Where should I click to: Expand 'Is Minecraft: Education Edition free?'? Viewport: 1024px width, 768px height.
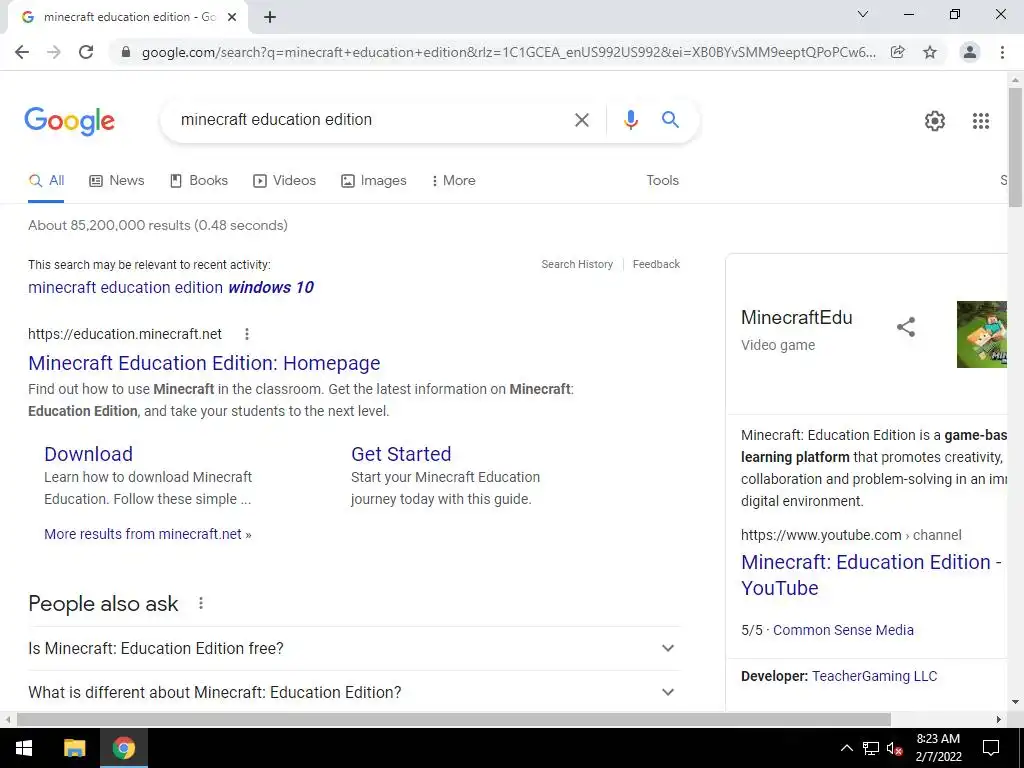354,648
